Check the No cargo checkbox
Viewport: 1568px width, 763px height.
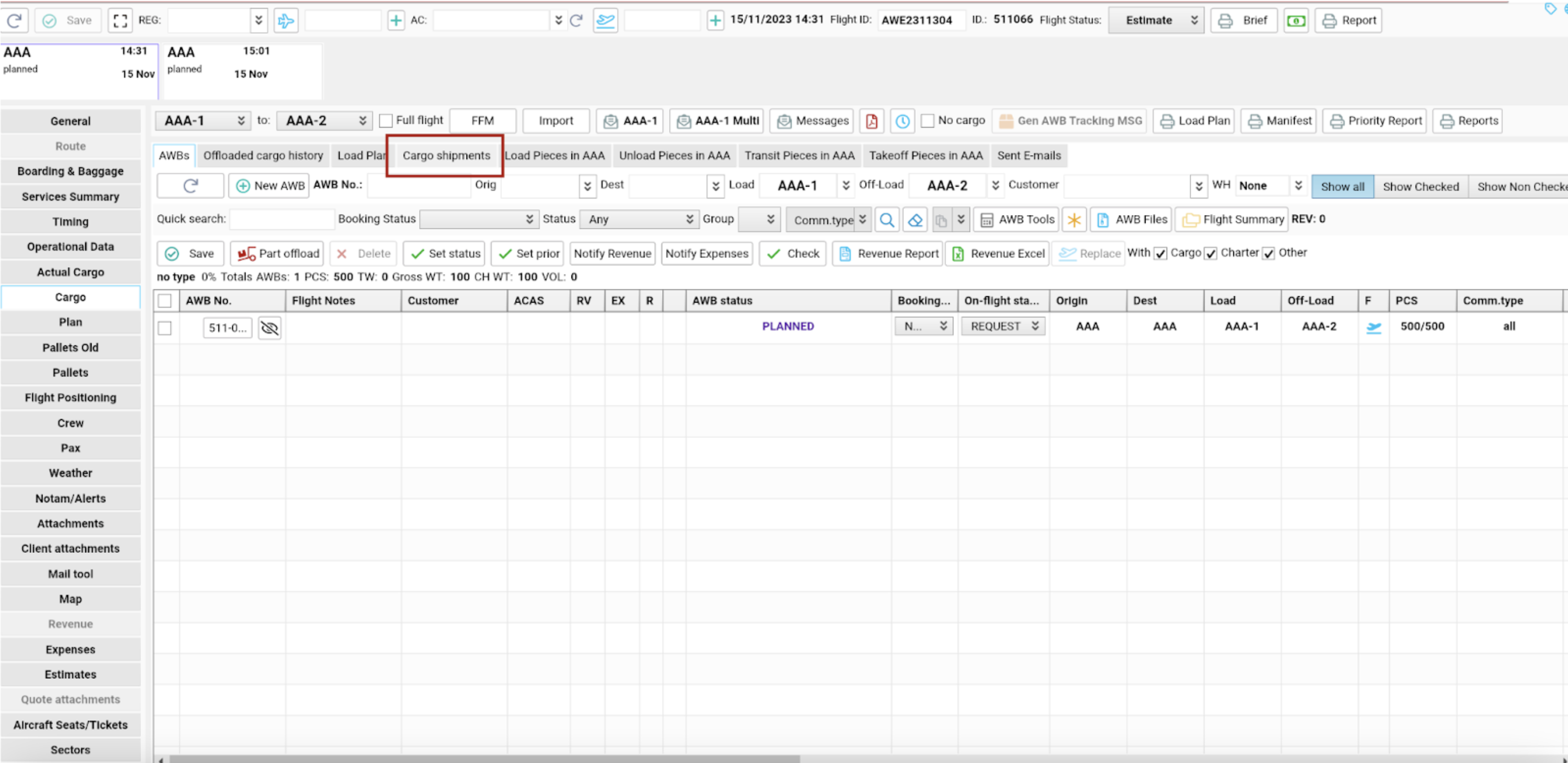click(927, 120)
